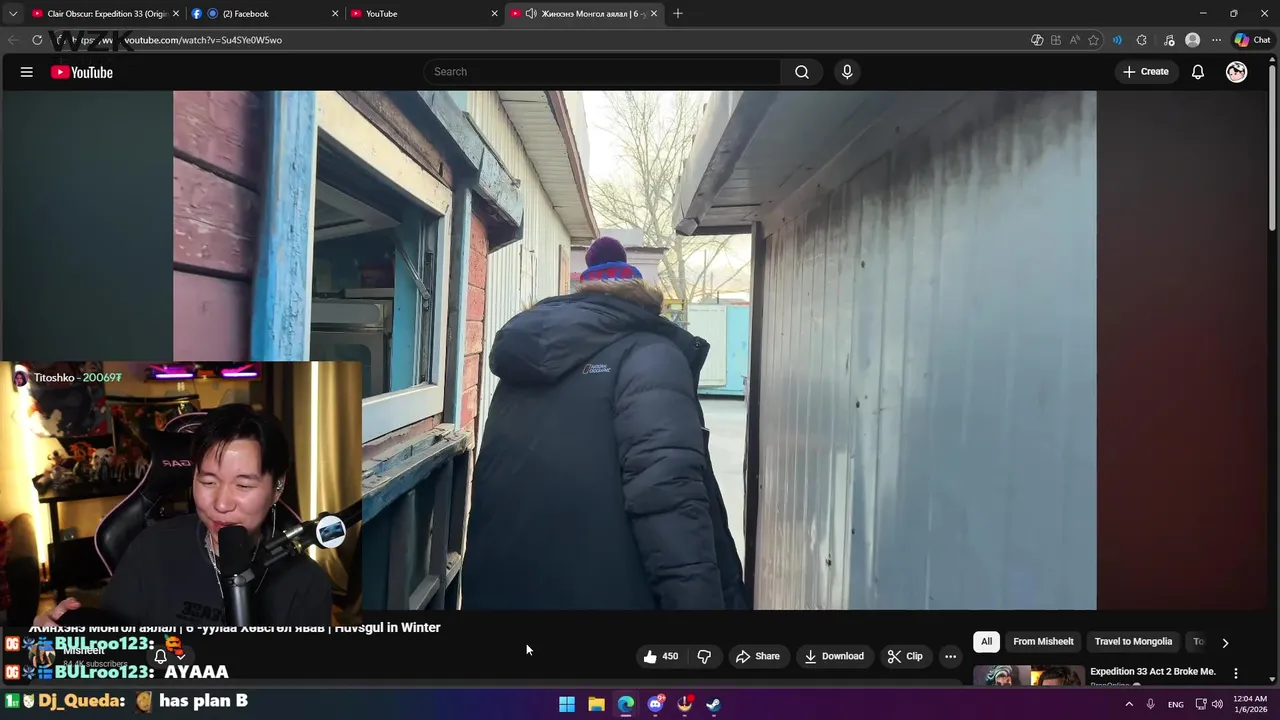The height and width of the screenshot is (720, 1280).
Task: Open YouTube notifications bell
Action: click(x=1198, y=72)
